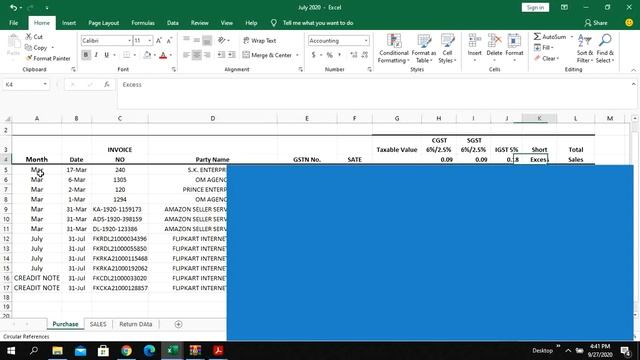Switch to the Formulas tab

tap(143, 23)
